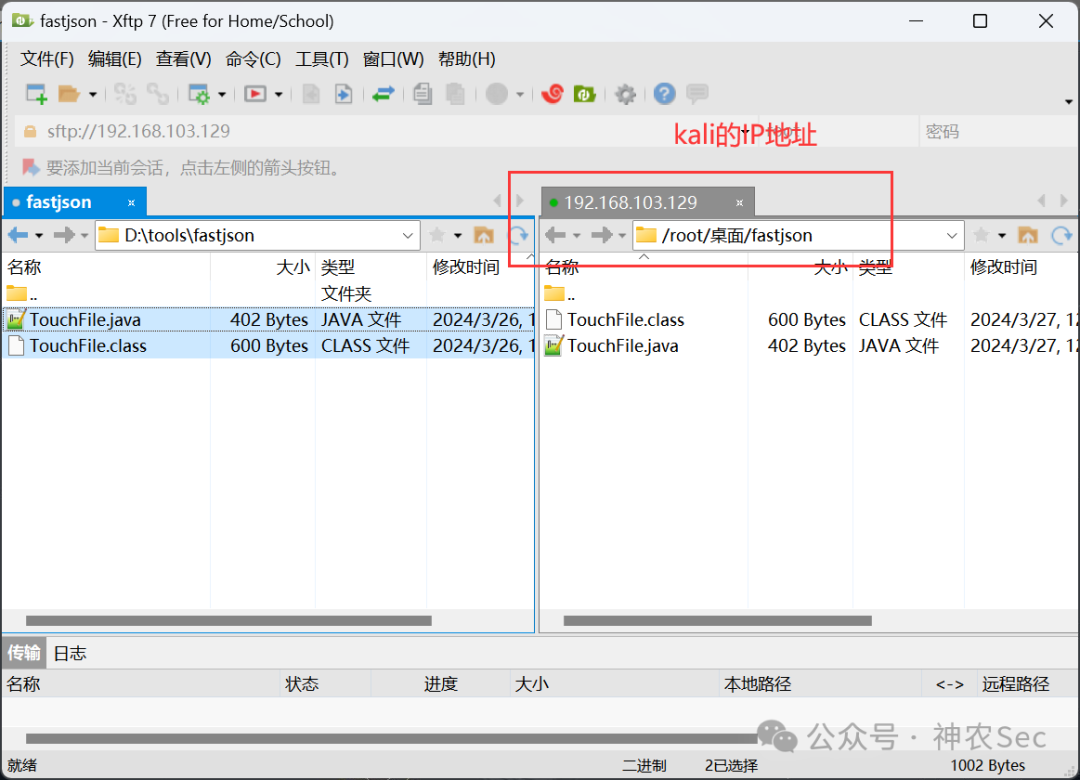1080x780 pixels.
Task: Click the grayed-out Paste icon
Action: point(455,94)
